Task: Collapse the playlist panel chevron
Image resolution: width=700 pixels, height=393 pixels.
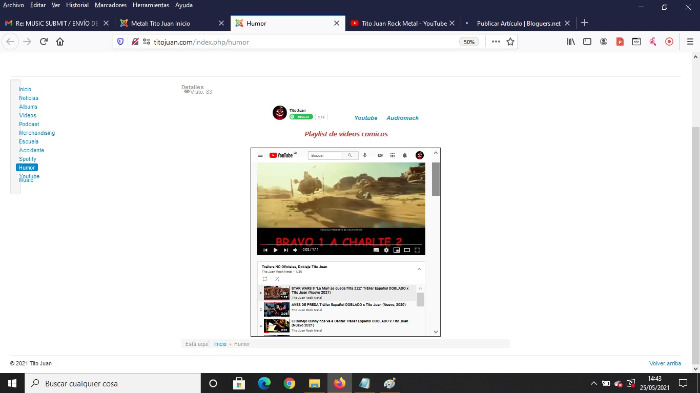Action: (x=419, y=269)
